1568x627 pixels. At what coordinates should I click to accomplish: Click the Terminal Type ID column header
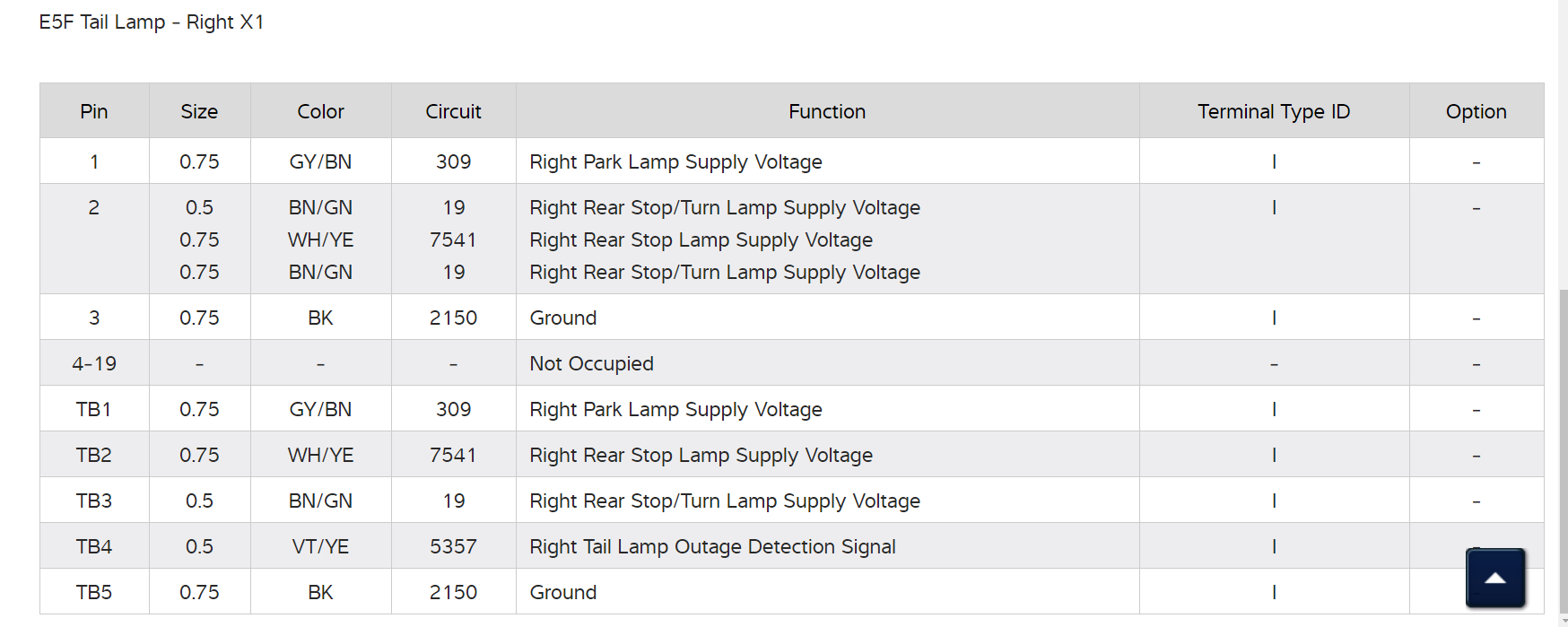coord(1273,111)
